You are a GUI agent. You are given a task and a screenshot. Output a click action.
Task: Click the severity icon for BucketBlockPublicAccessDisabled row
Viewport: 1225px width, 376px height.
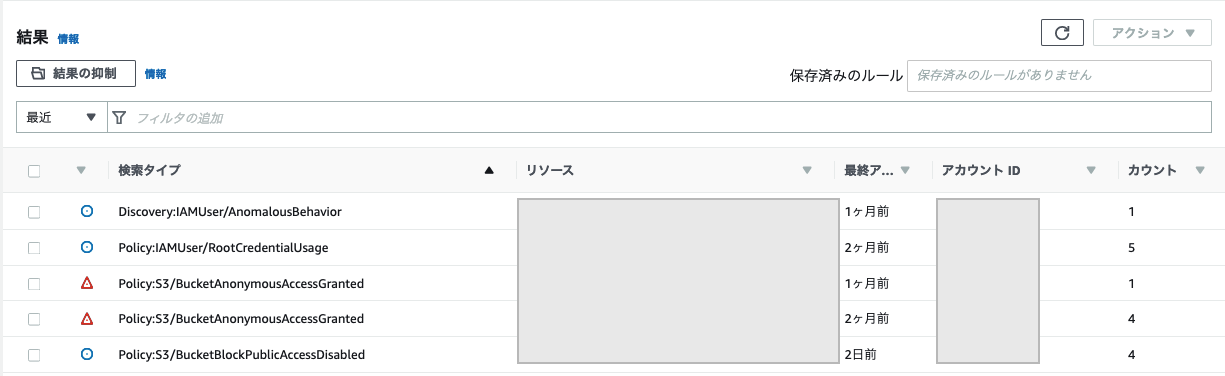(87, 354)
